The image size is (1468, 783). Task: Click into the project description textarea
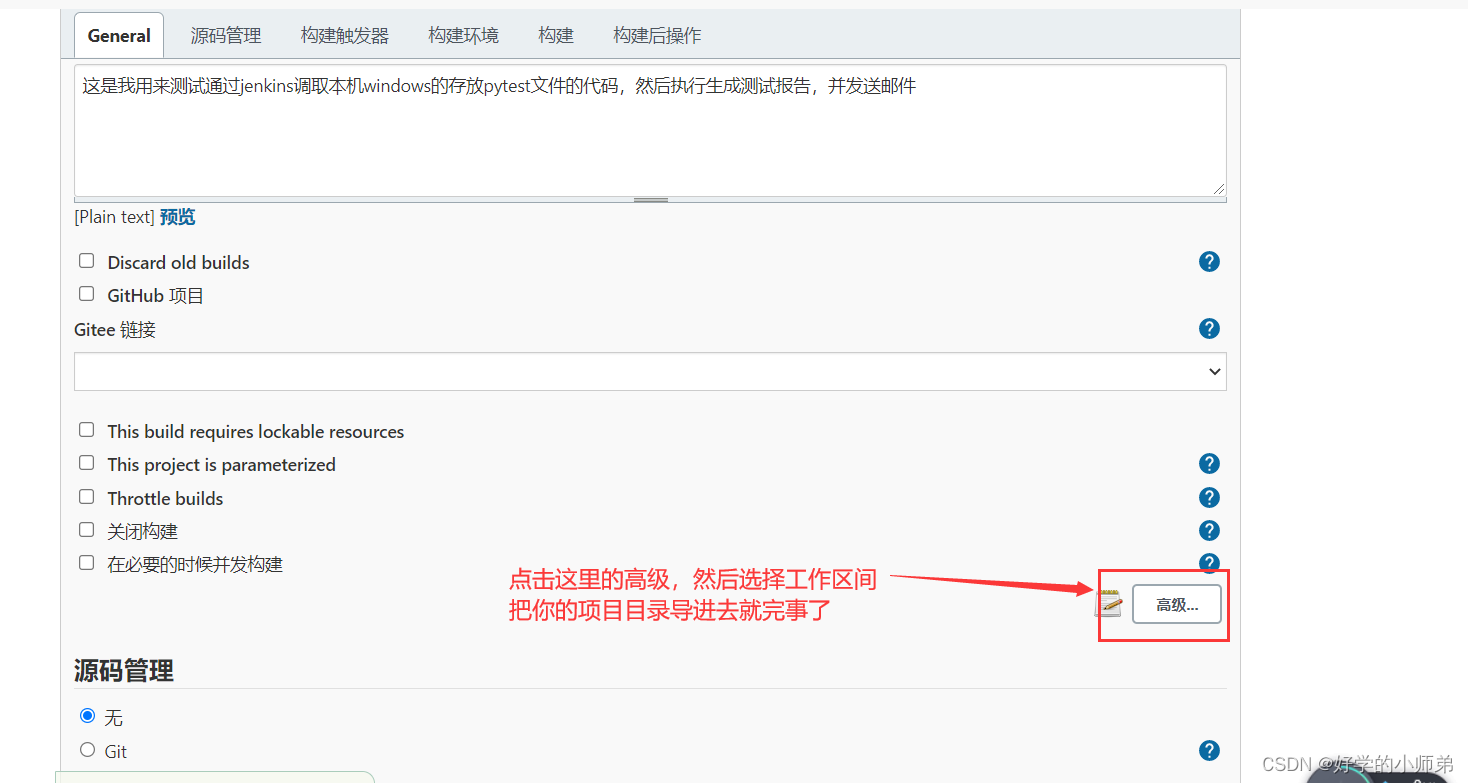(x=650, y=131)
